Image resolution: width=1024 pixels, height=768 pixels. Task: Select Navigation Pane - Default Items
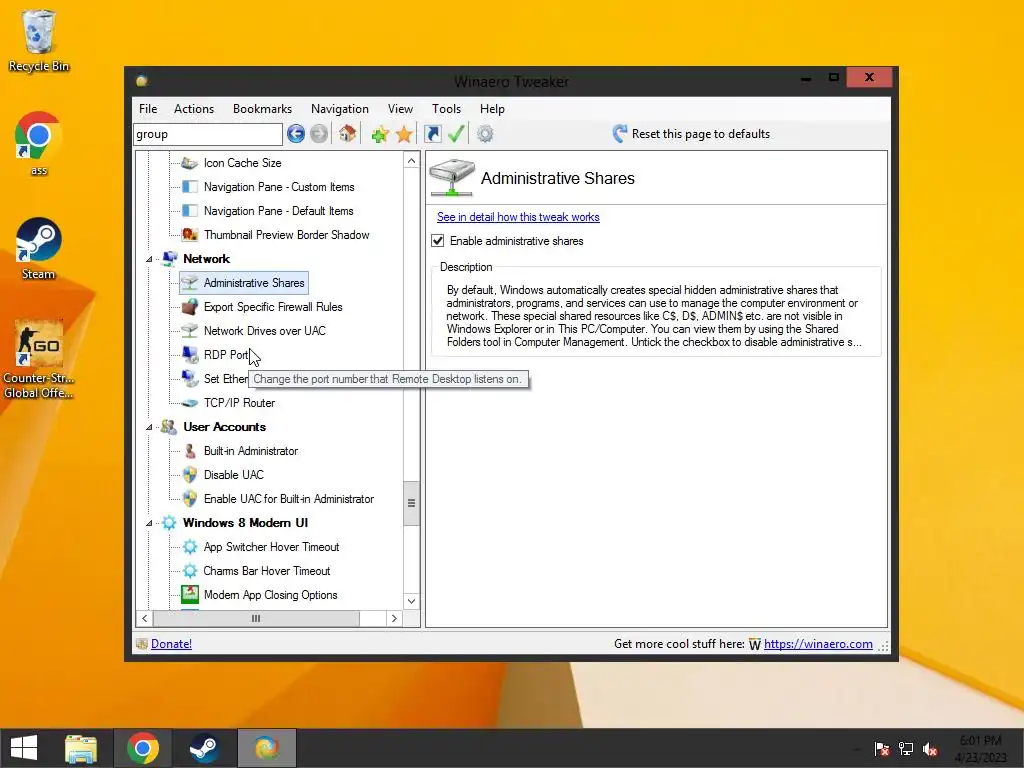click(x=278, y=211)
